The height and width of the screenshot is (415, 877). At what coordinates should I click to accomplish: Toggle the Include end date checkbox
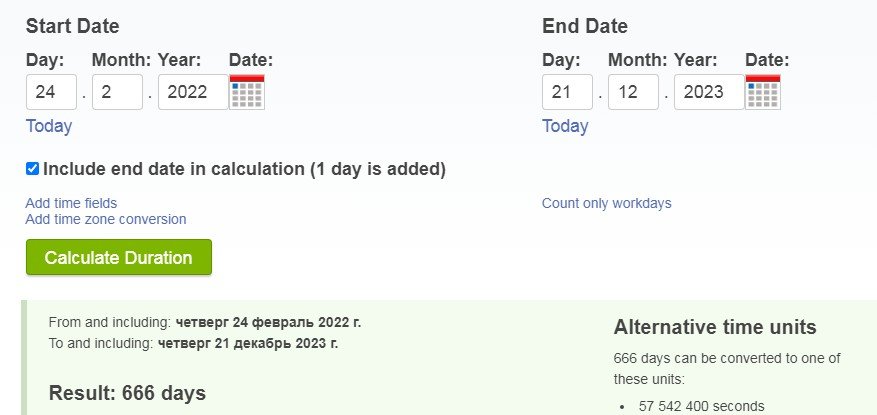[x=32, y=169]
